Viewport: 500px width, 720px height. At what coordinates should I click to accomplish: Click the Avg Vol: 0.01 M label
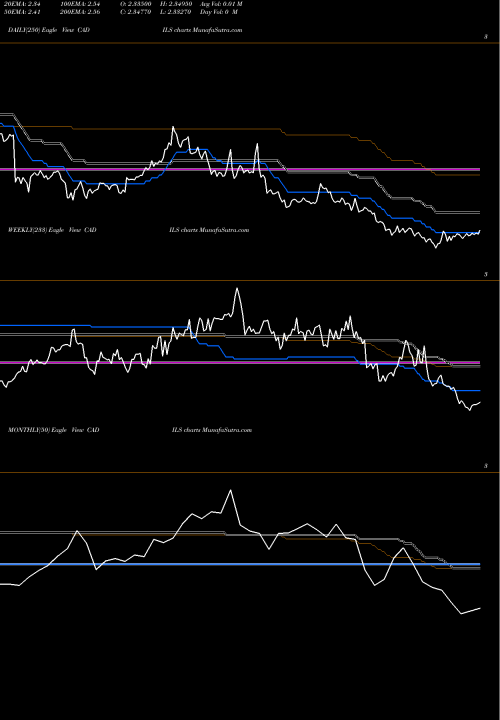(221, 4)
